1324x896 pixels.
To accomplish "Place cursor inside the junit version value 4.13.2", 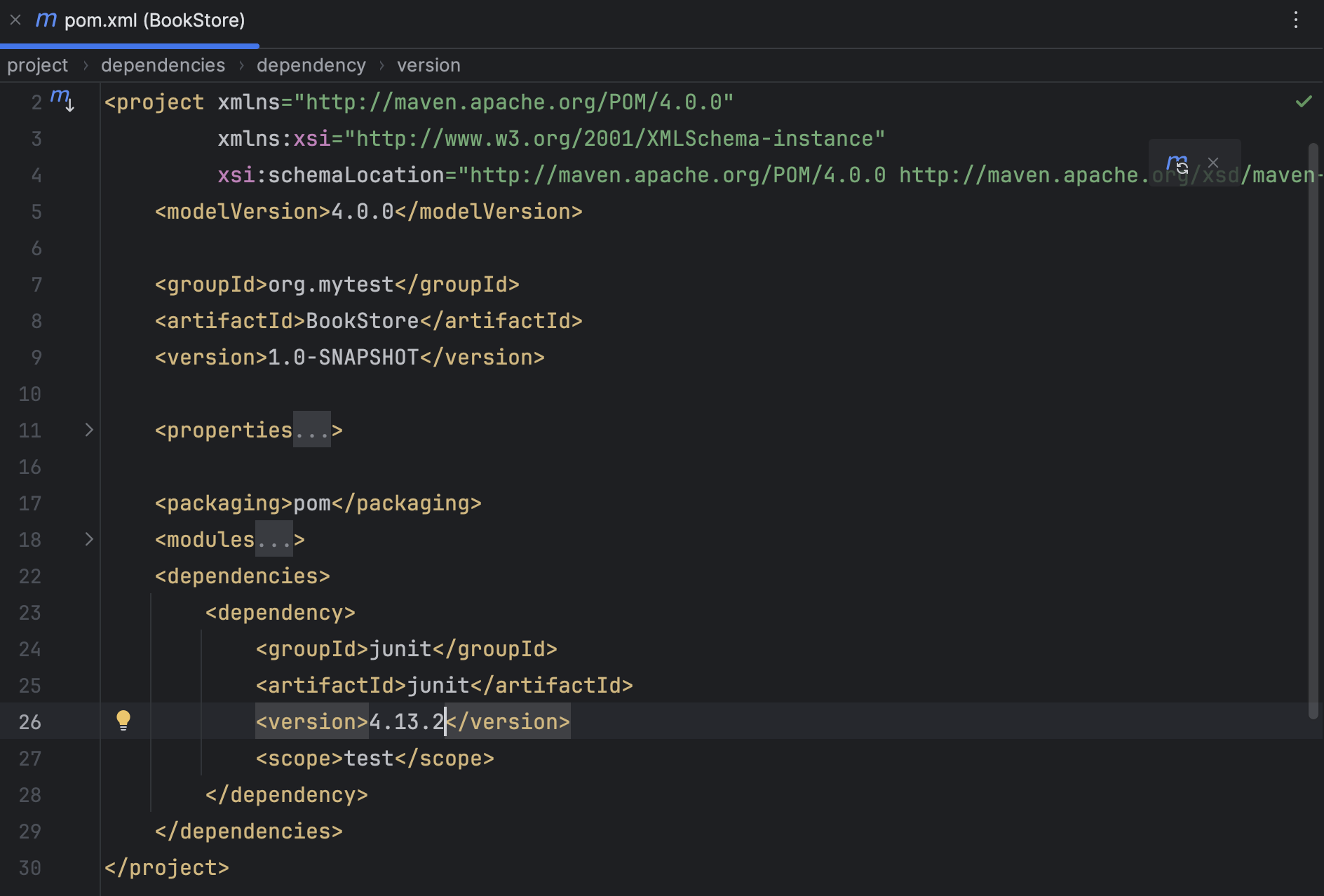I will (x=405, y=721).
